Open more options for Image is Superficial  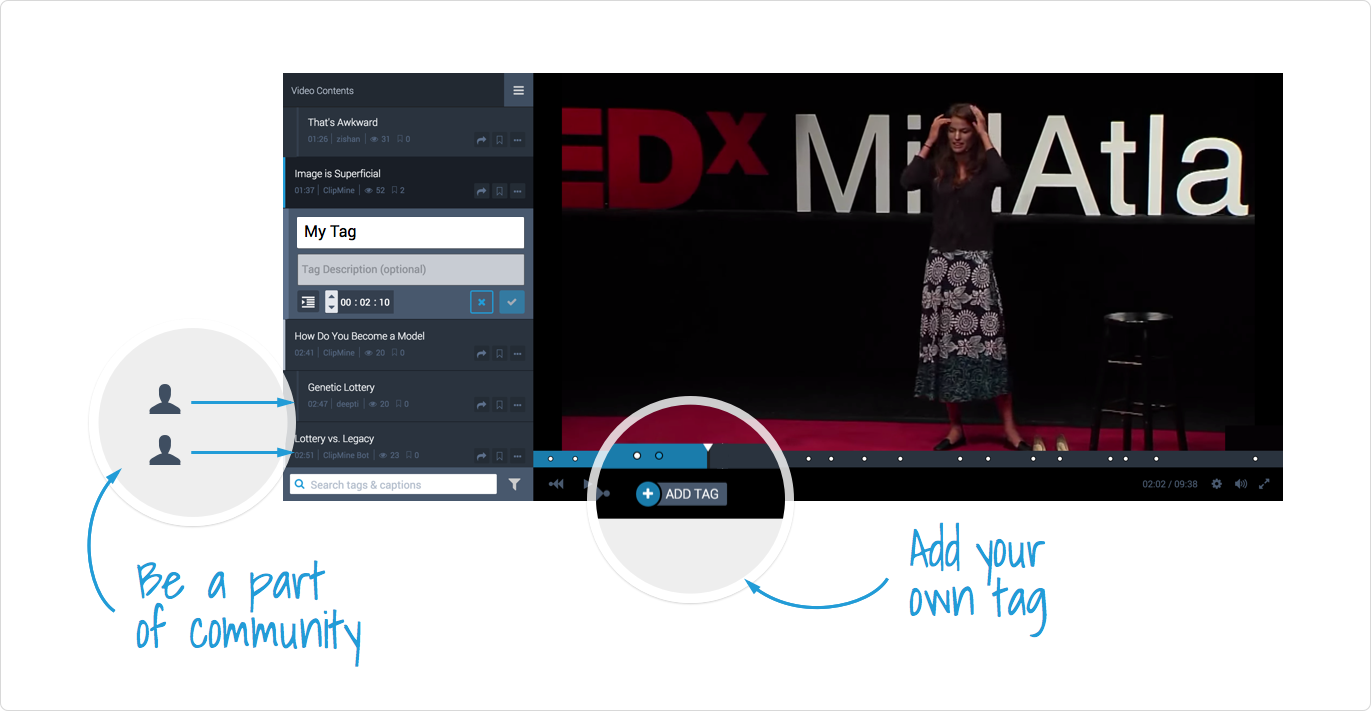517,191
